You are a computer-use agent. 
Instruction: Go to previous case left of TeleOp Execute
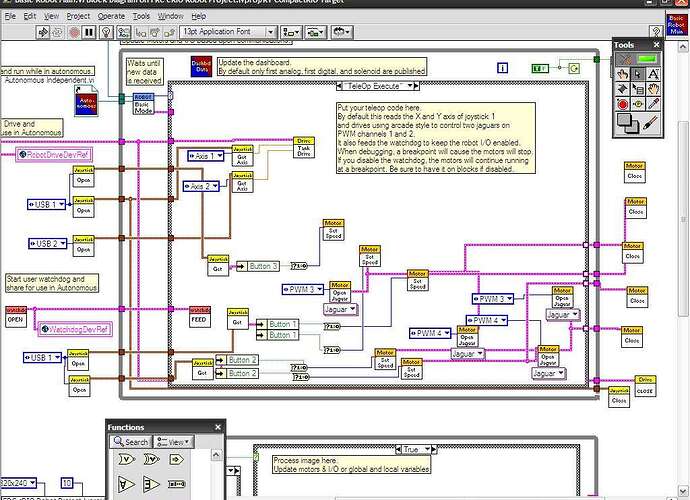[x=339, y=86]
